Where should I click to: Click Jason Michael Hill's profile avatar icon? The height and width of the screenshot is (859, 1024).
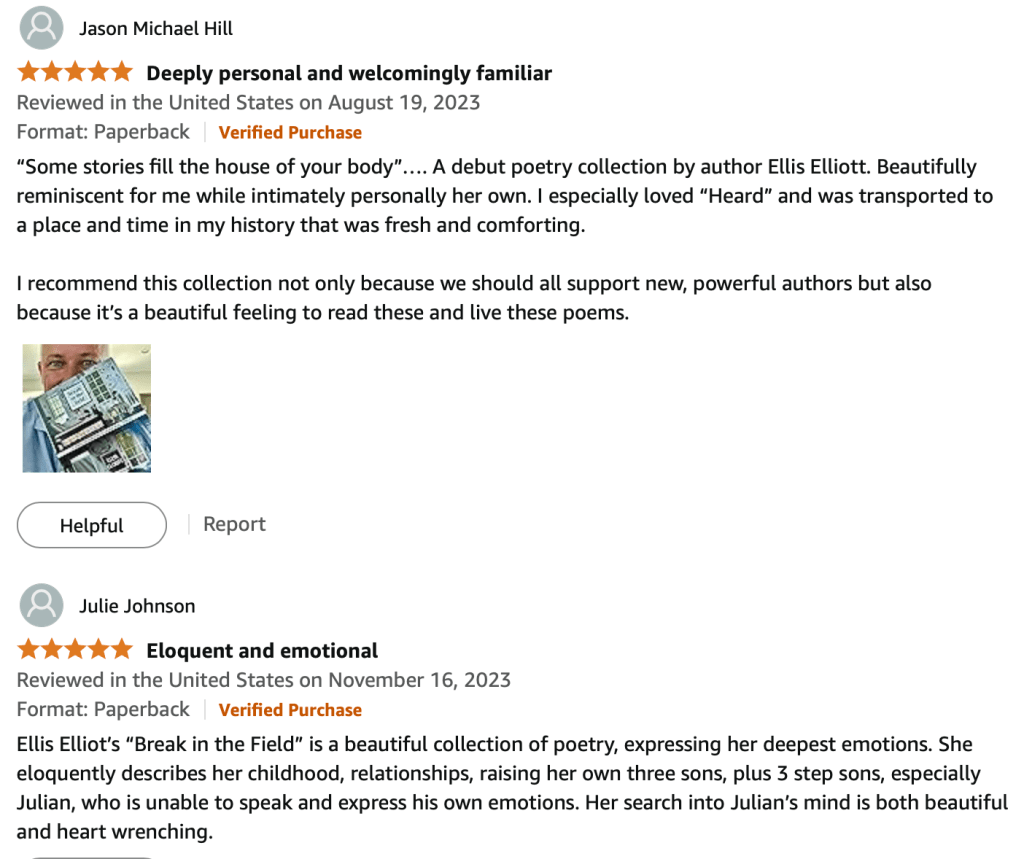click(x=41, y=28)
